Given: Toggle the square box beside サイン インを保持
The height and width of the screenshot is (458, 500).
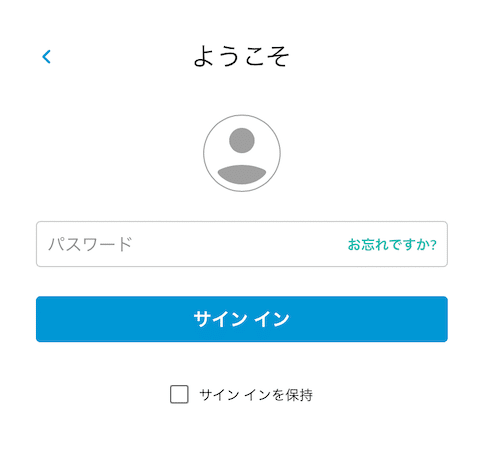Looking at the screenshot, I should [179, 394].
